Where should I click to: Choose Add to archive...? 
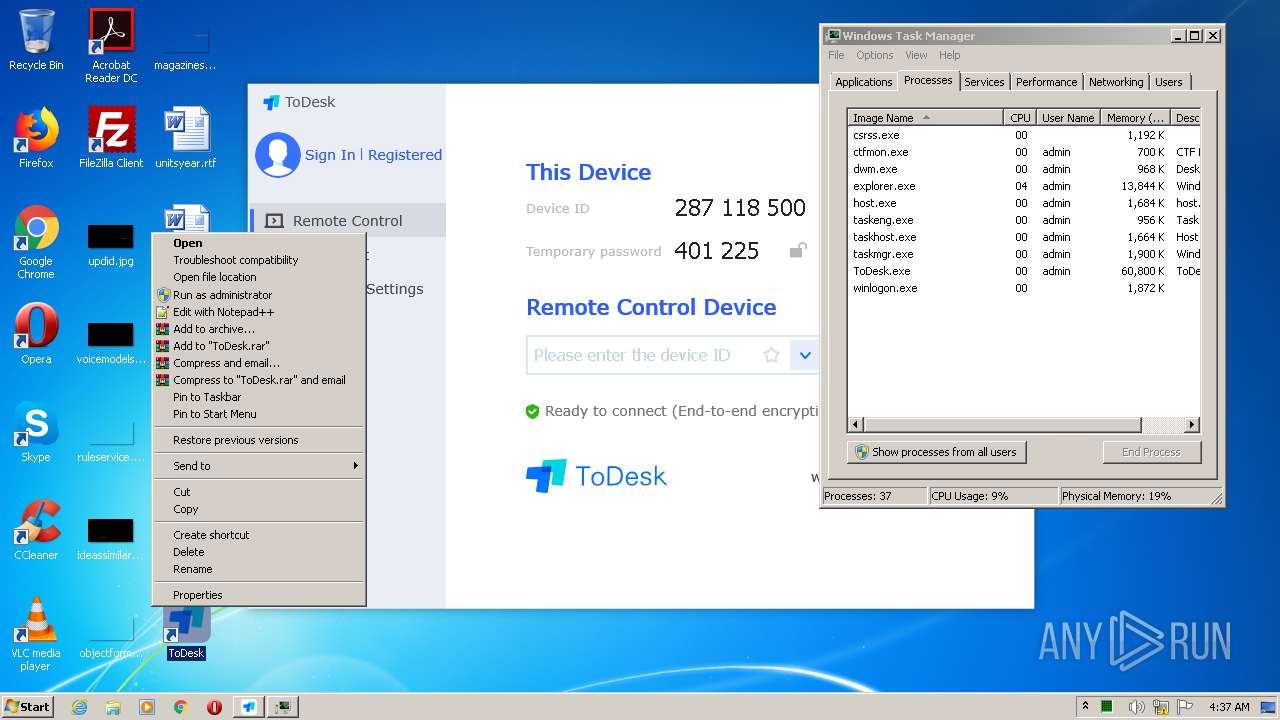[259, 329]
